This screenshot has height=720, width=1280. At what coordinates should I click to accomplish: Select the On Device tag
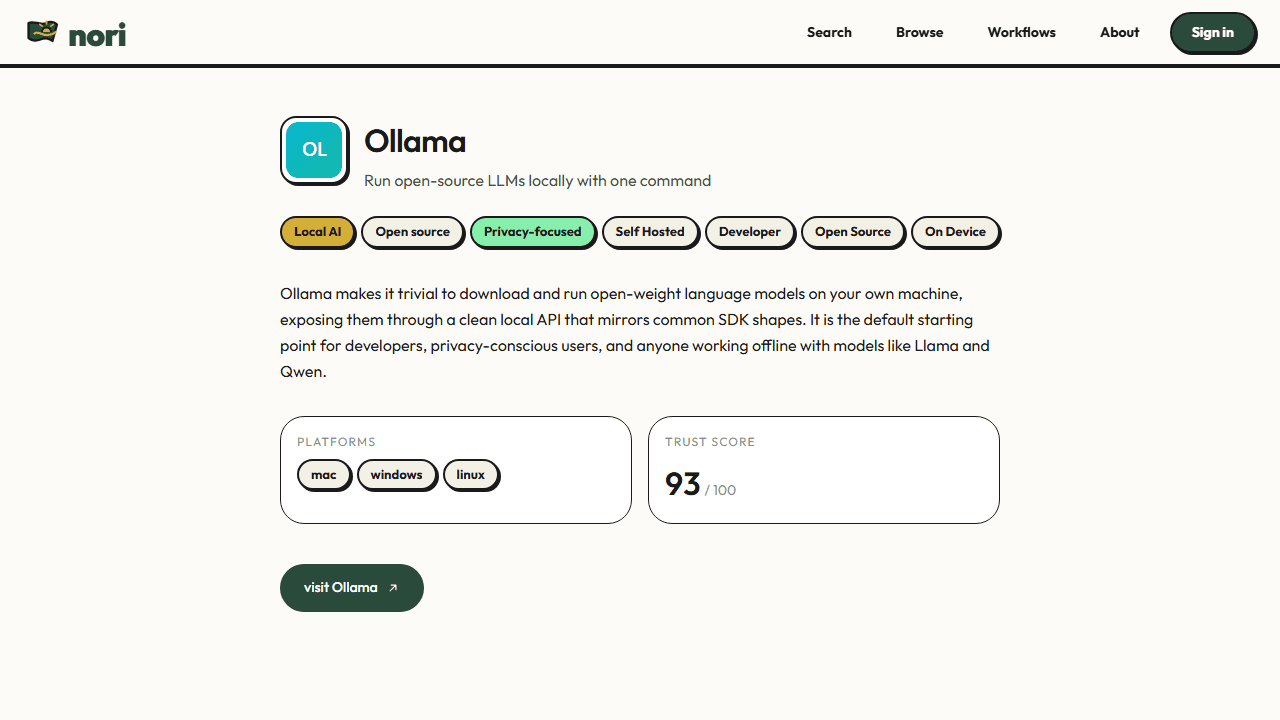(955, 232)
